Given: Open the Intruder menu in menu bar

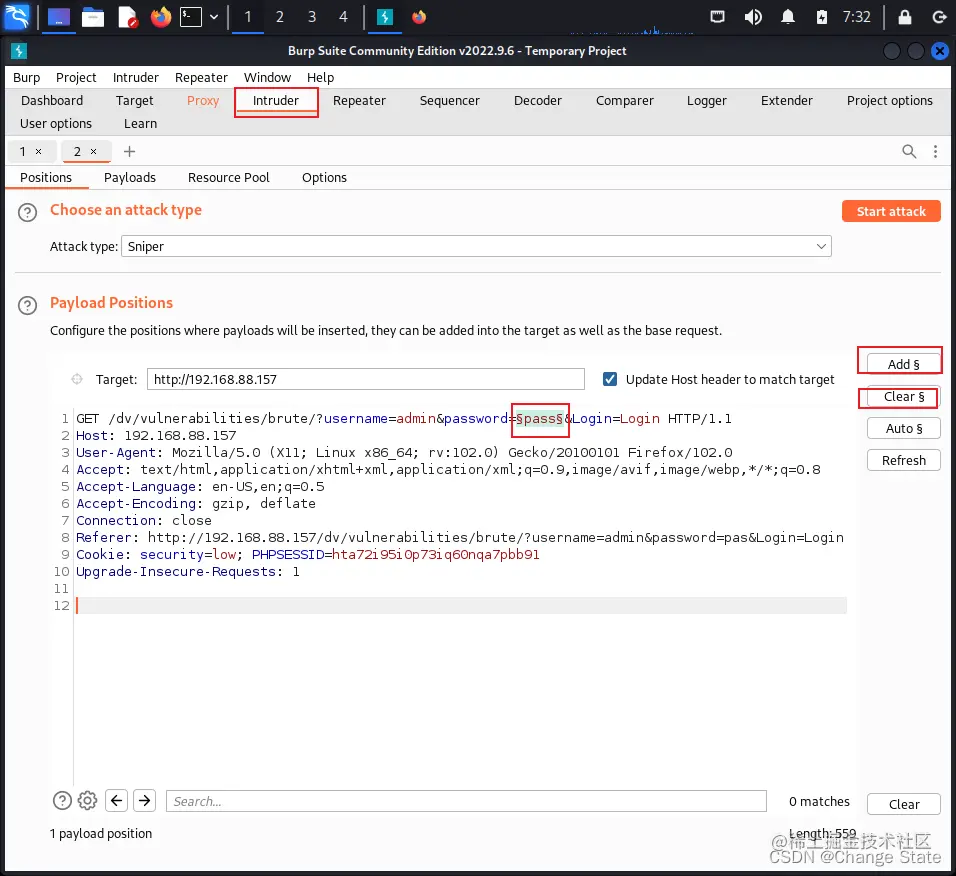Looking at the screenshot, I should pos(135,77).
